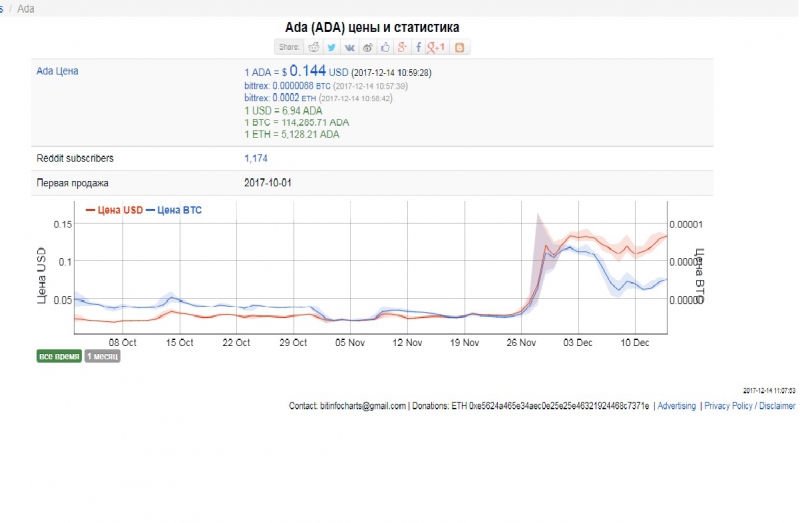Select the все время time range
Viewport: 800px width, 523px height.
tap(59, 356)
